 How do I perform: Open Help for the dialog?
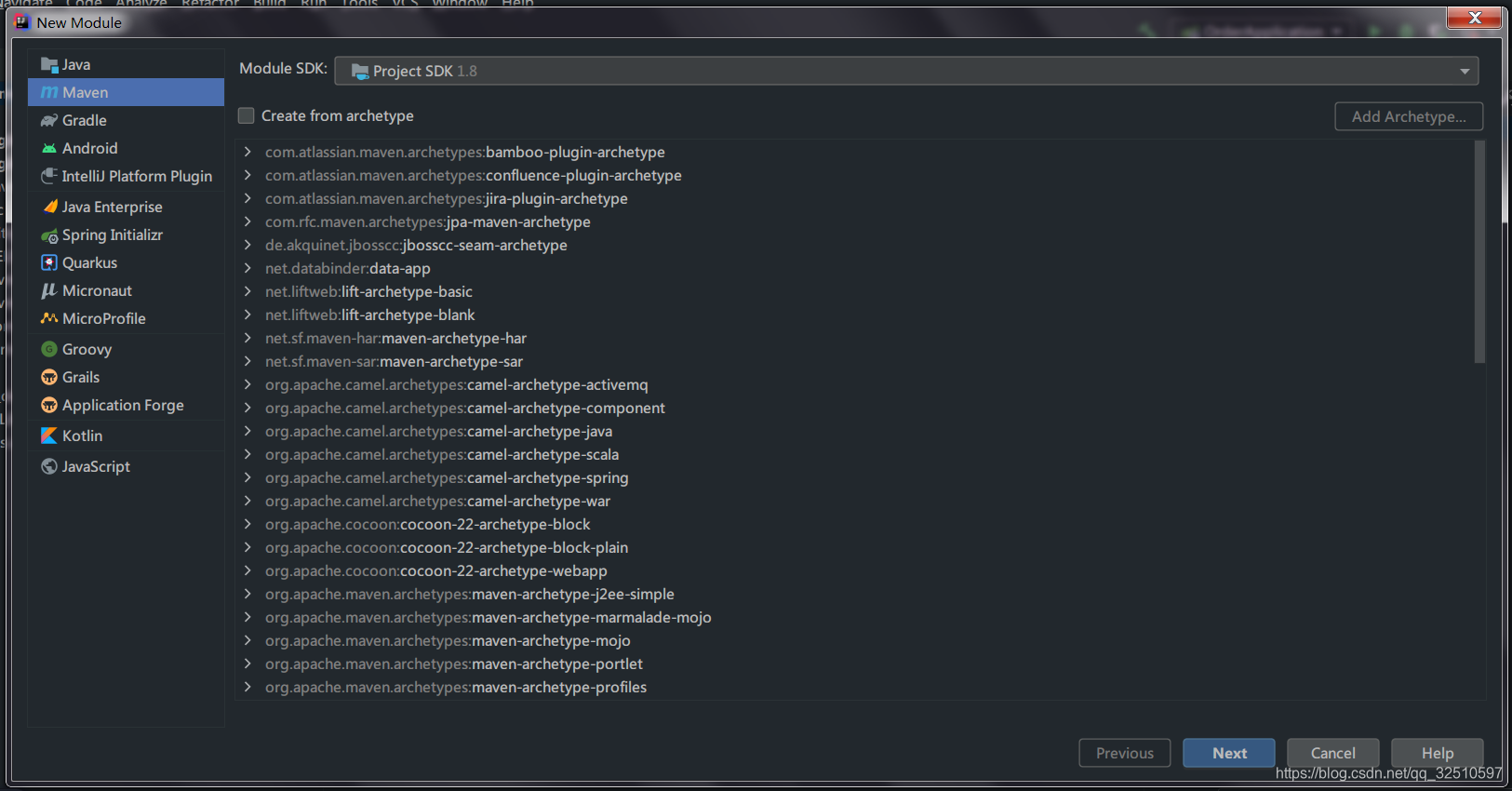(1438, 753)
